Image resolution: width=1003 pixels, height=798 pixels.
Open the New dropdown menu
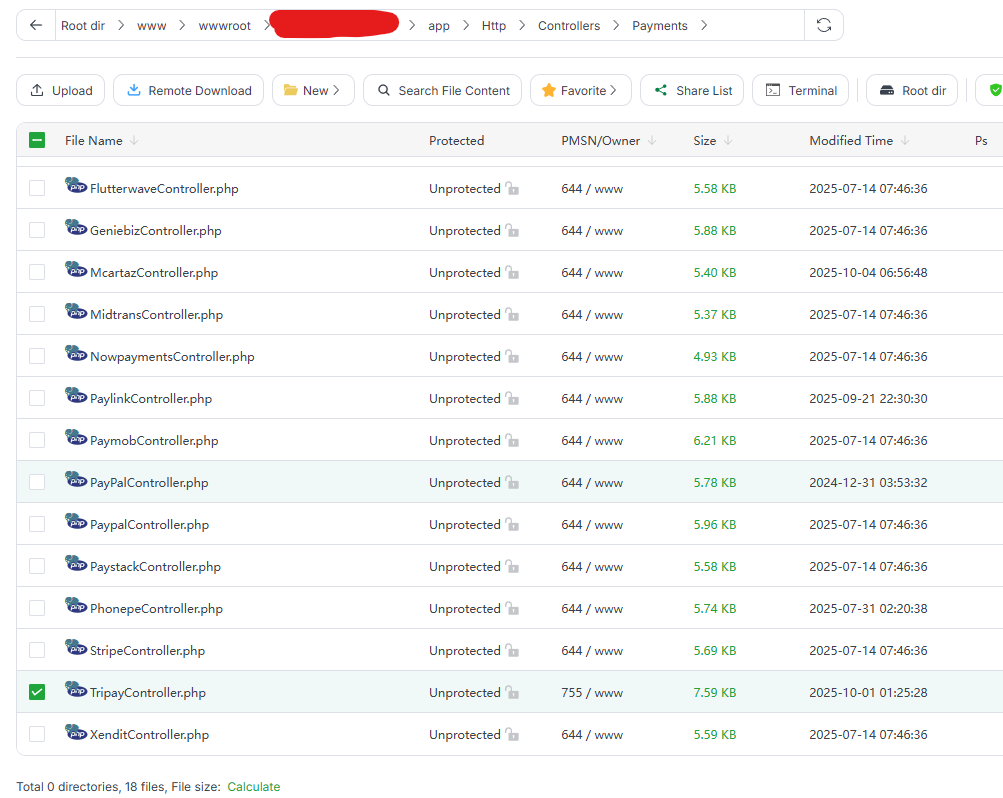313,90
